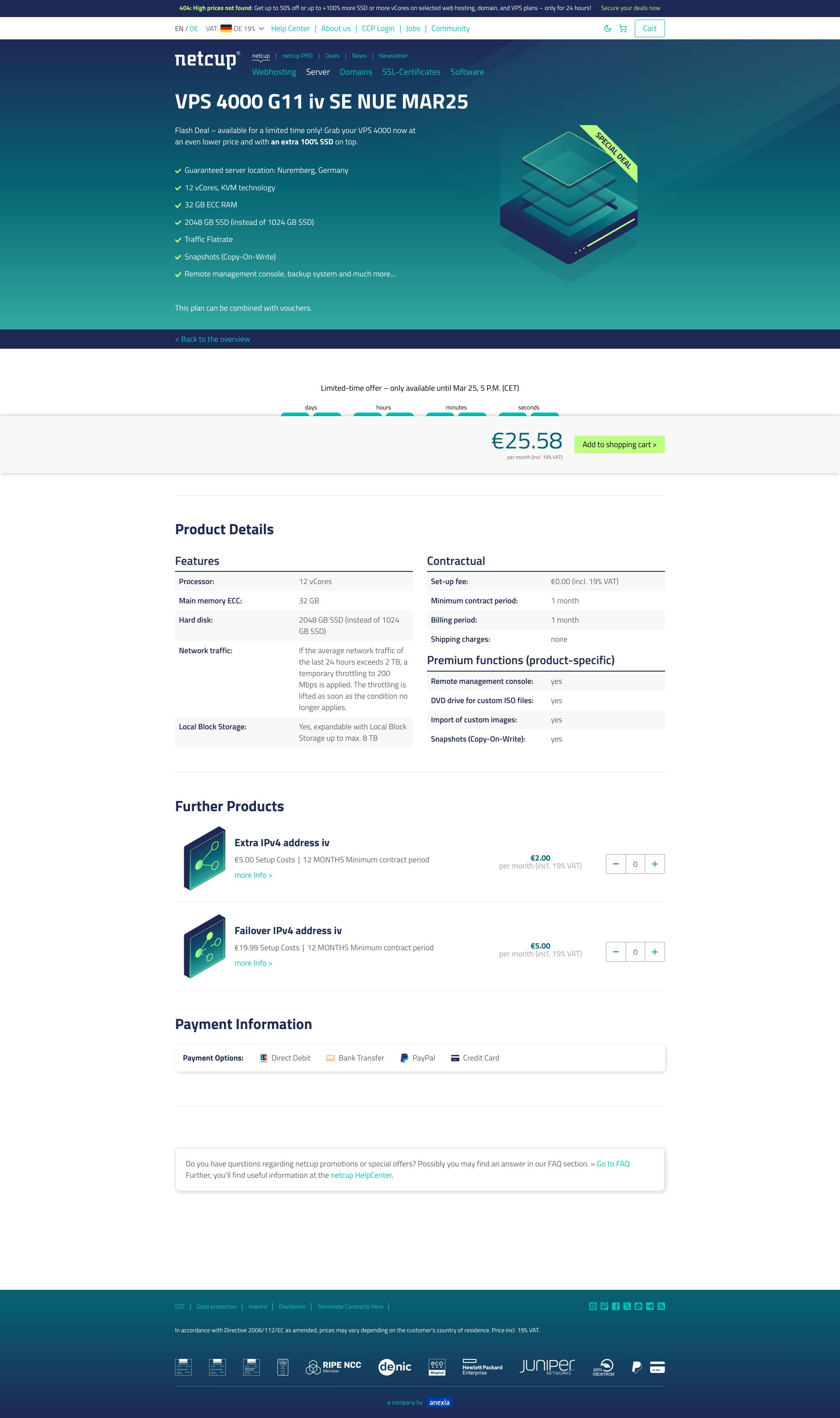Open the About us link
This screenshot has width=840, height=1418.
click(336, 28)
